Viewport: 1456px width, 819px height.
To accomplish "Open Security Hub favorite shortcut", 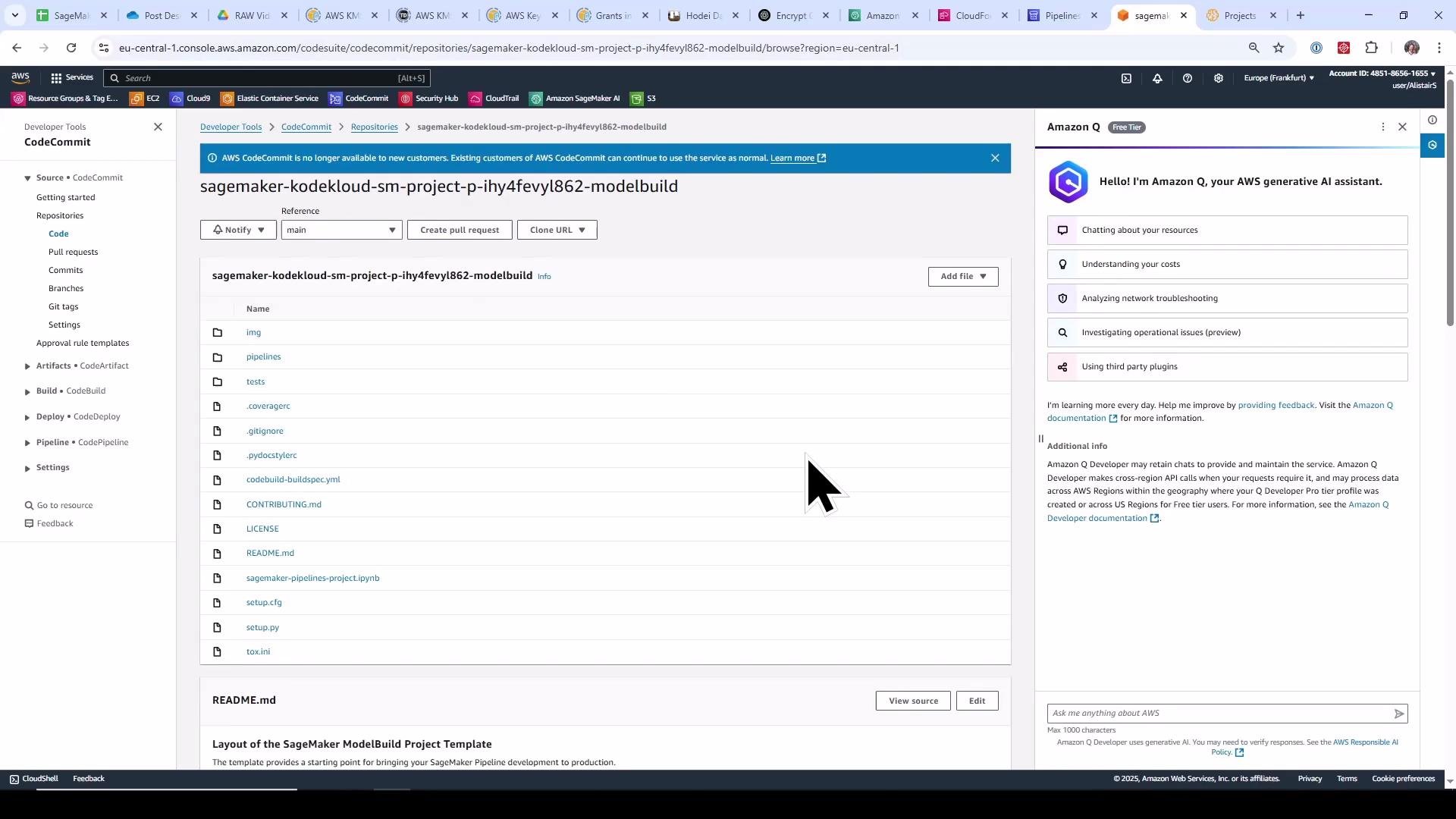I will pyautogui.click(x=428, y=99).
